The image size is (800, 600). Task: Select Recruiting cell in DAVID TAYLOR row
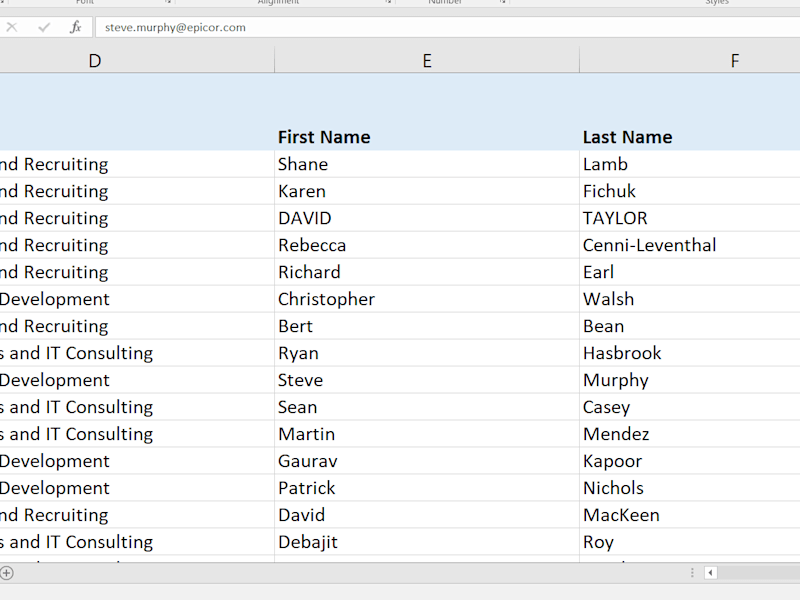(137, 218)
